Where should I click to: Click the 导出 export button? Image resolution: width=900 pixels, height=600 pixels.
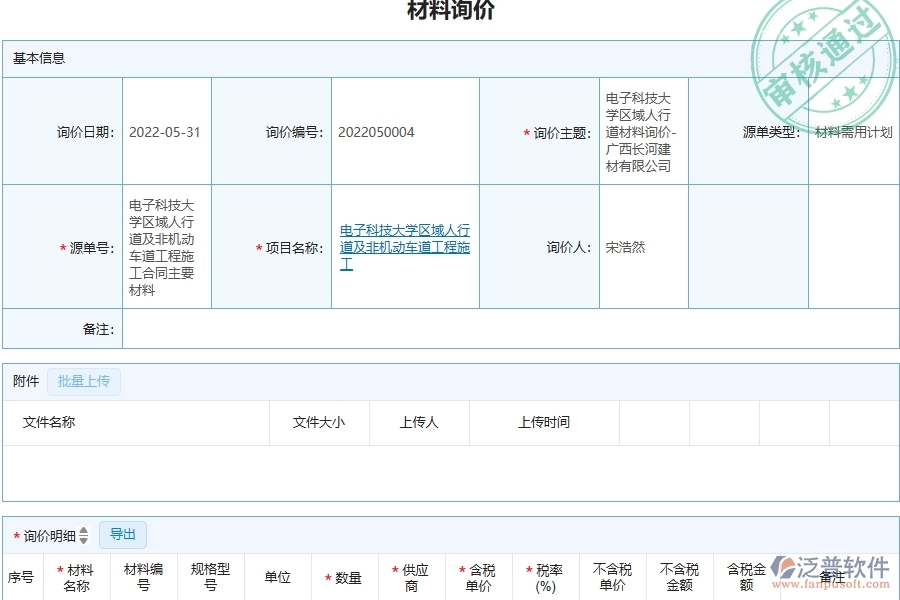tap(123, 535)
